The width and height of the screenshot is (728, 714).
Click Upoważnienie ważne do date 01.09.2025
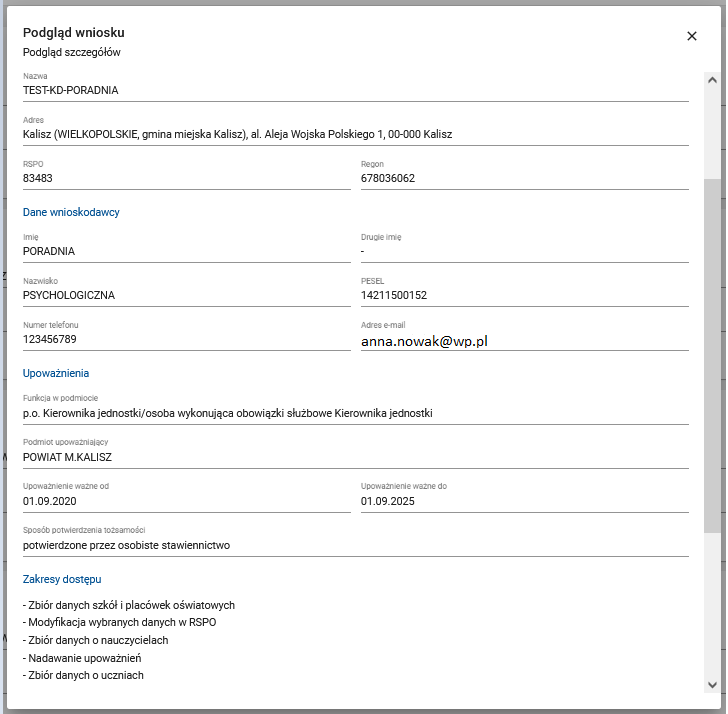click(524, 501)
